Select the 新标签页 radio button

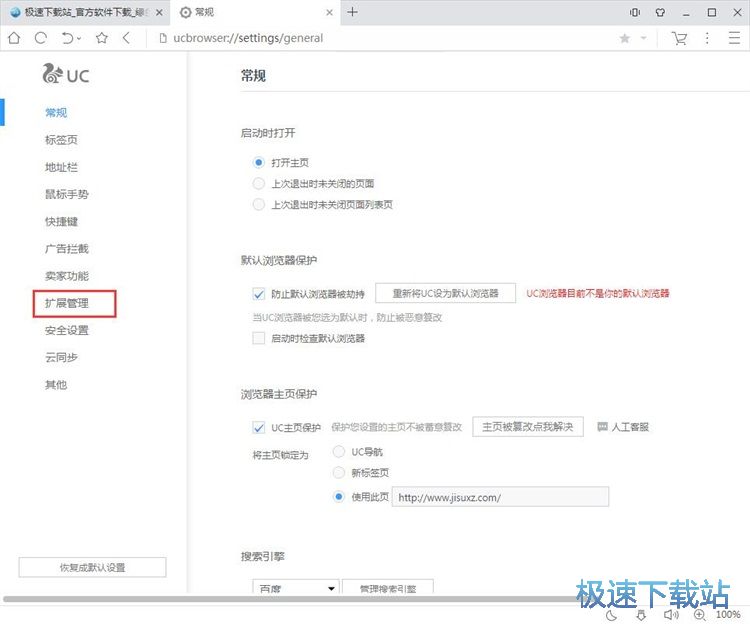(339, 473)
